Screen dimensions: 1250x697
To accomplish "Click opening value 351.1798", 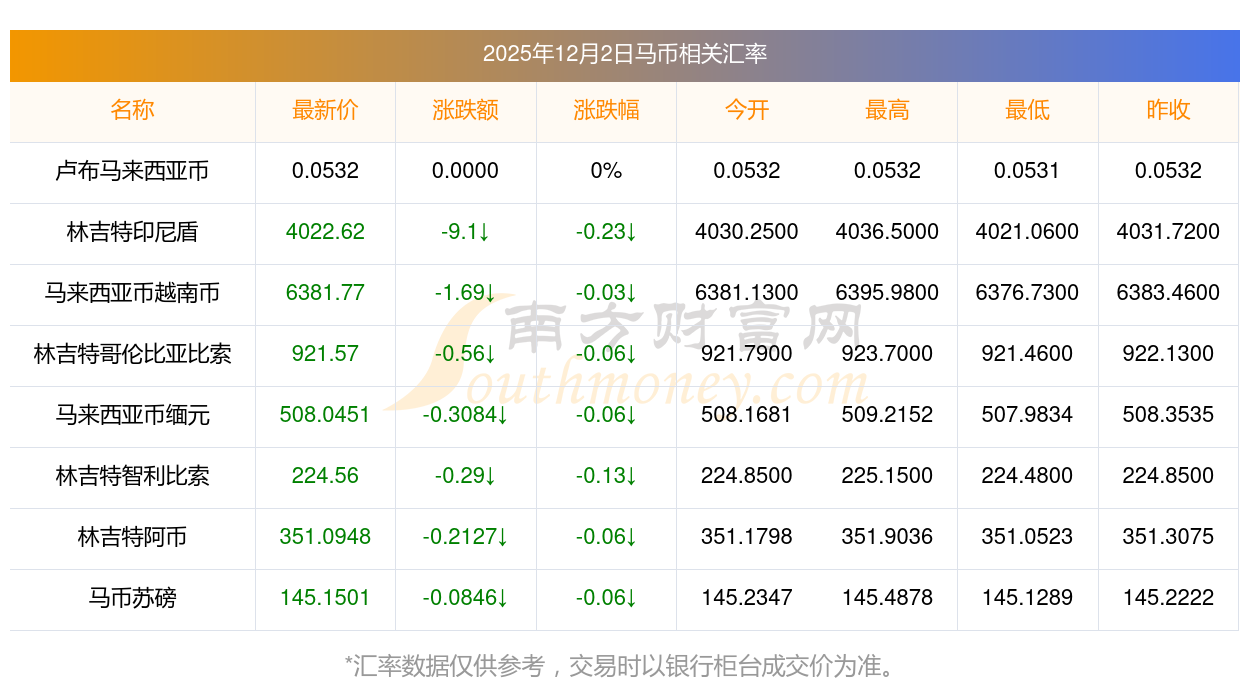I will point(747,537).
